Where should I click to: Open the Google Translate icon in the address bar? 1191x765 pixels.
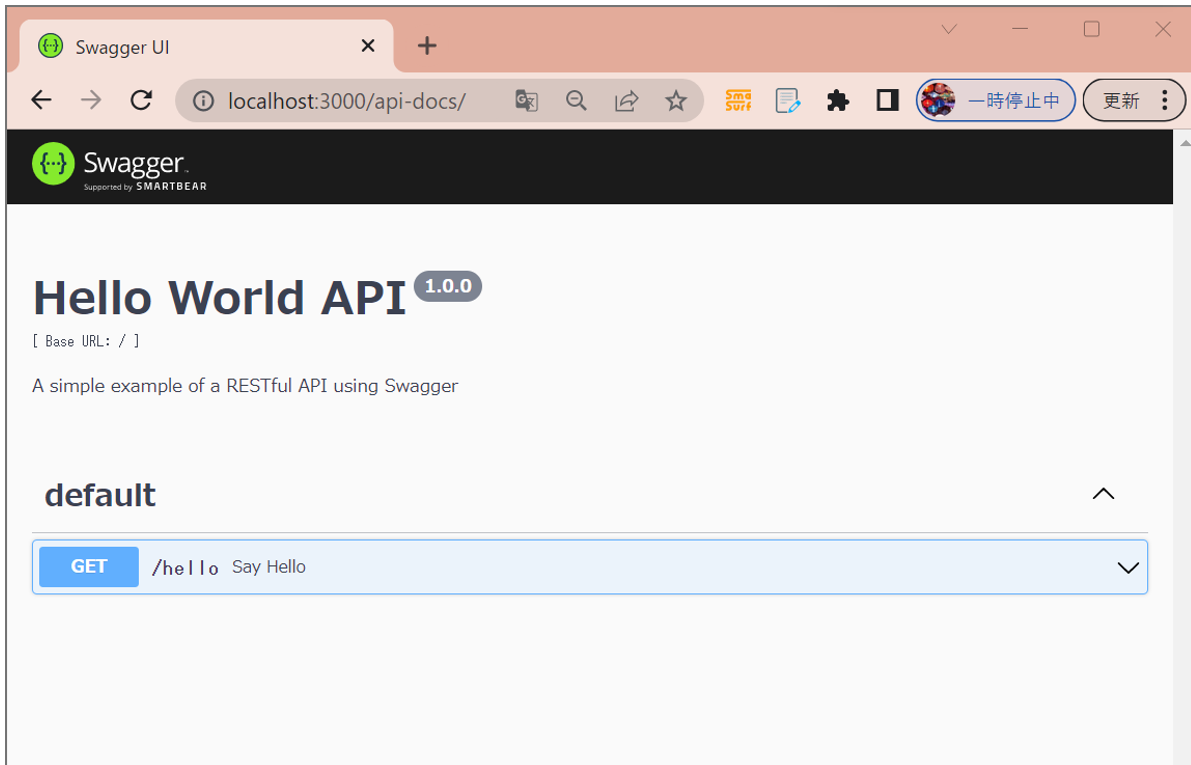[x=525, y=100]
